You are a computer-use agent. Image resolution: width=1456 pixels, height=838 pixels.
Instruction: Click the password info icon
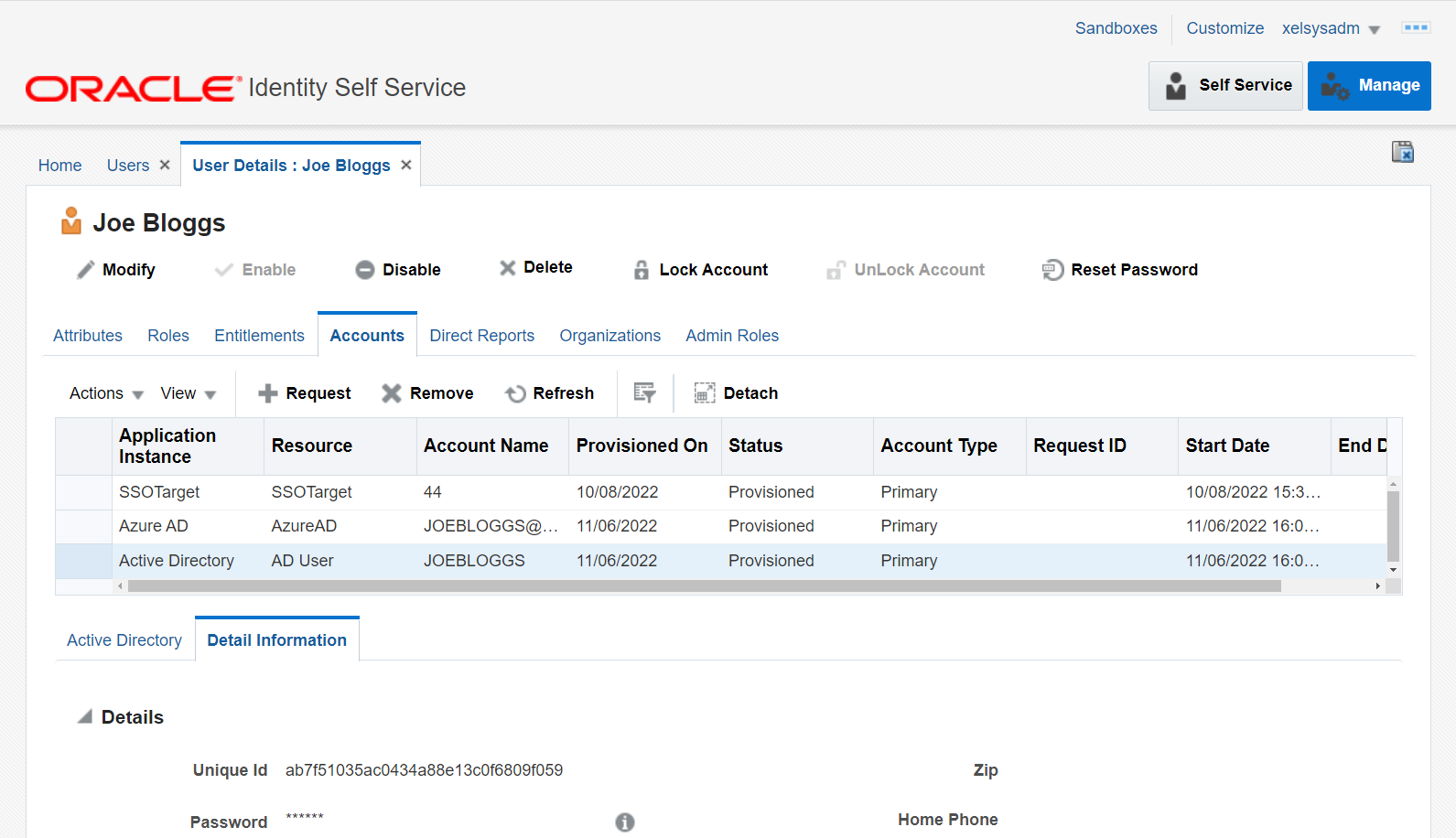pyautogui.click(x=625, y=822)
